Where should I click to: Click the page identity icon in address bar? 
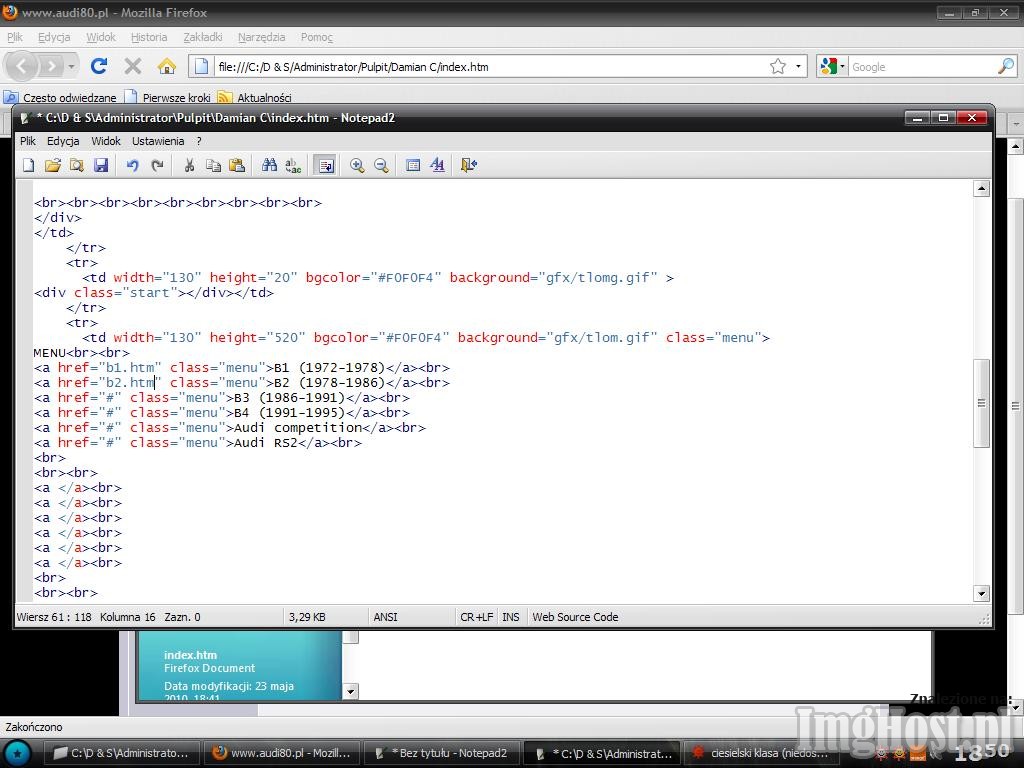click(201, 67)
